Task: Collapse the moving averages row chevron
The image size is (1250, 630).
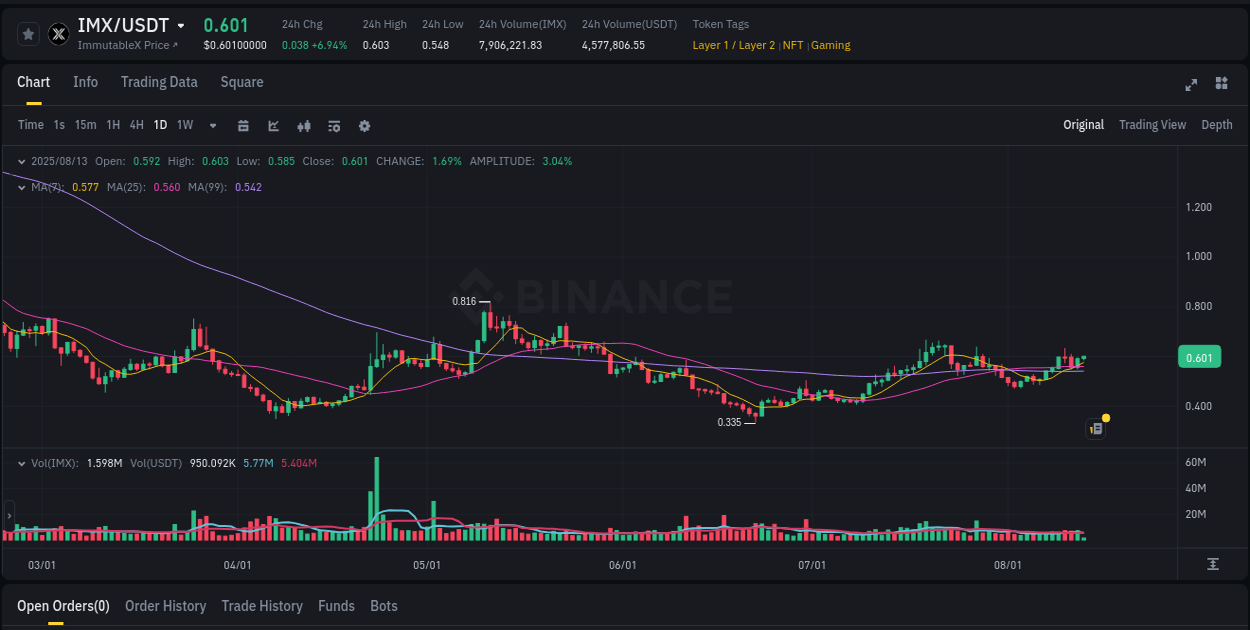Action: (x=21, y=187)
